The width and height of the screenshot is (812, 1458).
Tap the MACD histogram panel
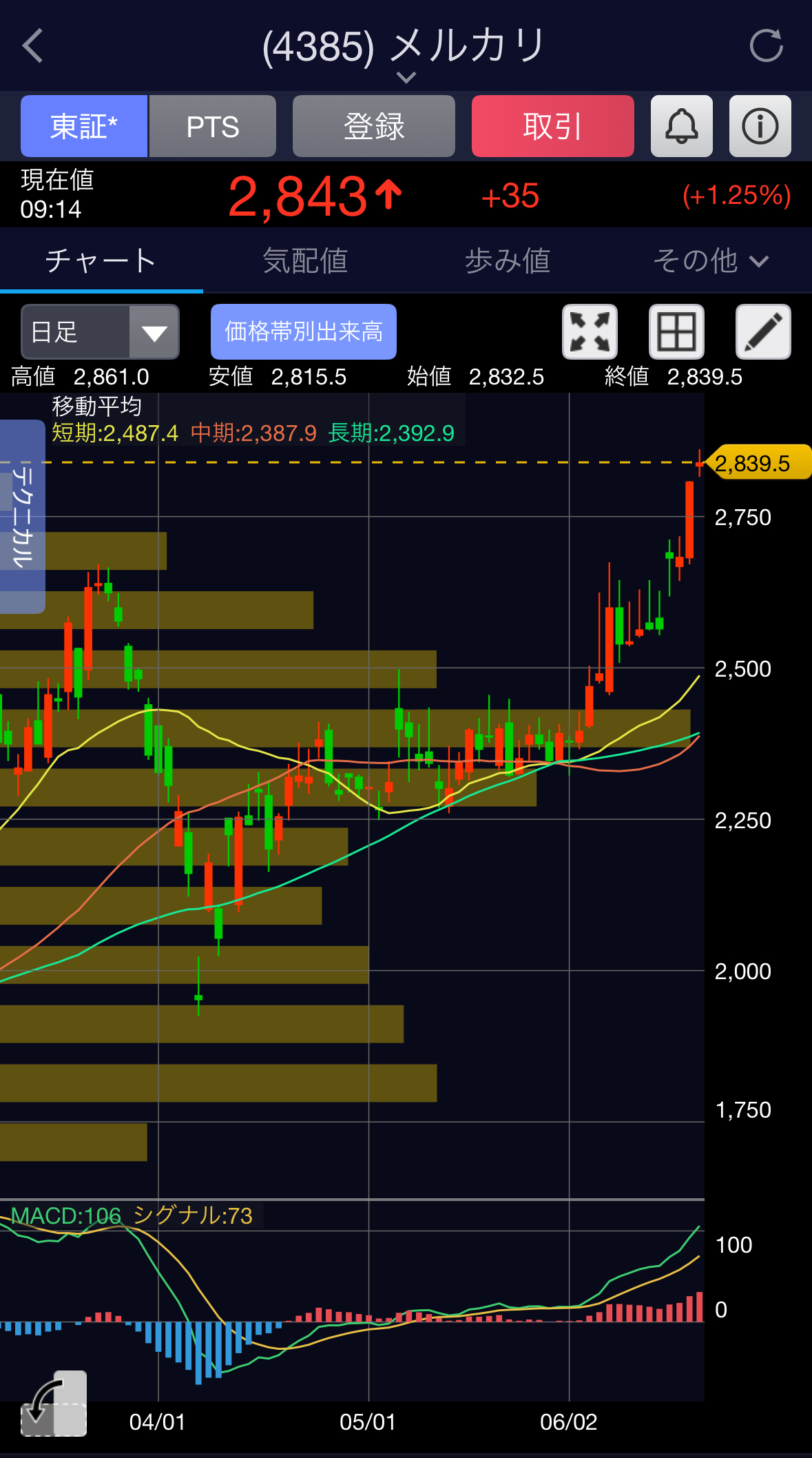352,1301
